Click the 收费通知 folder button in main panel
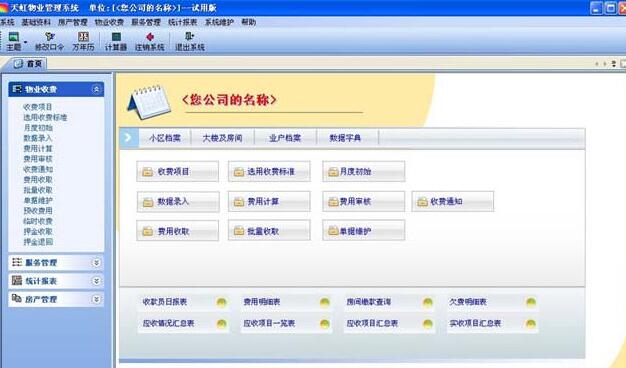Screen dimensions: 626x368 tap(453, 202)
